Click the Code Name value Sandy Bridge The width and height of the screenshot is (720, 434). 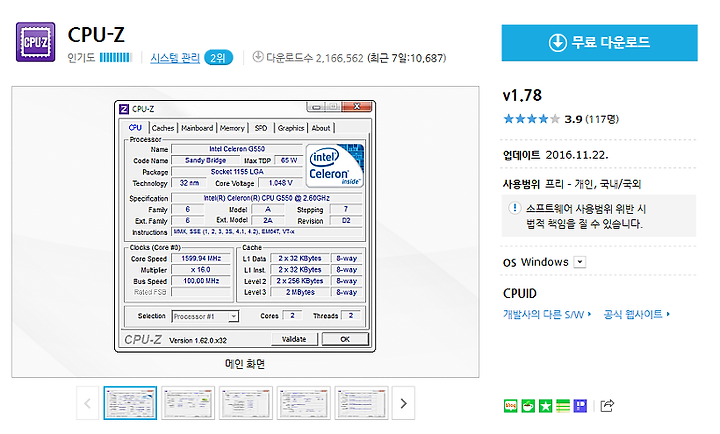(205, 160)
